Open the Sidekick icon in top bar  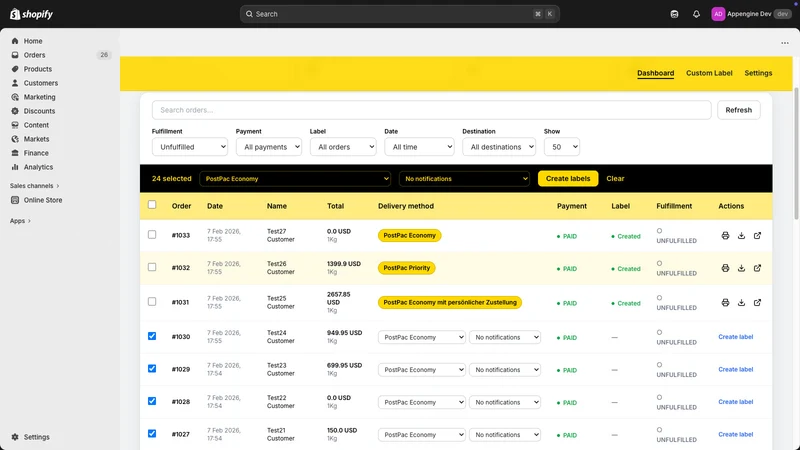pyautogui.click(x=674, y=14)
